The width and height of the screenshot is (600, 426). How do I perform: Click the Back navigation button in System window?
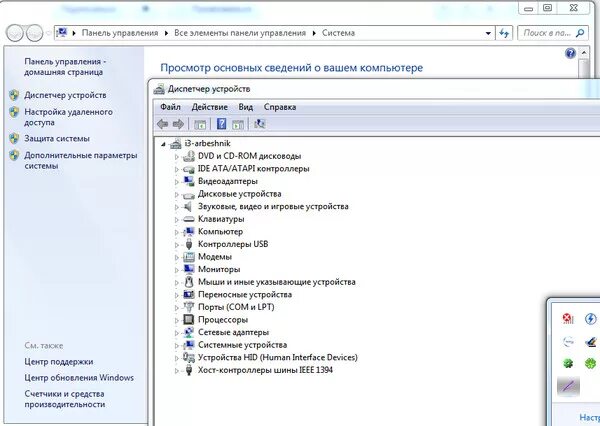click(x=15, y=33)
